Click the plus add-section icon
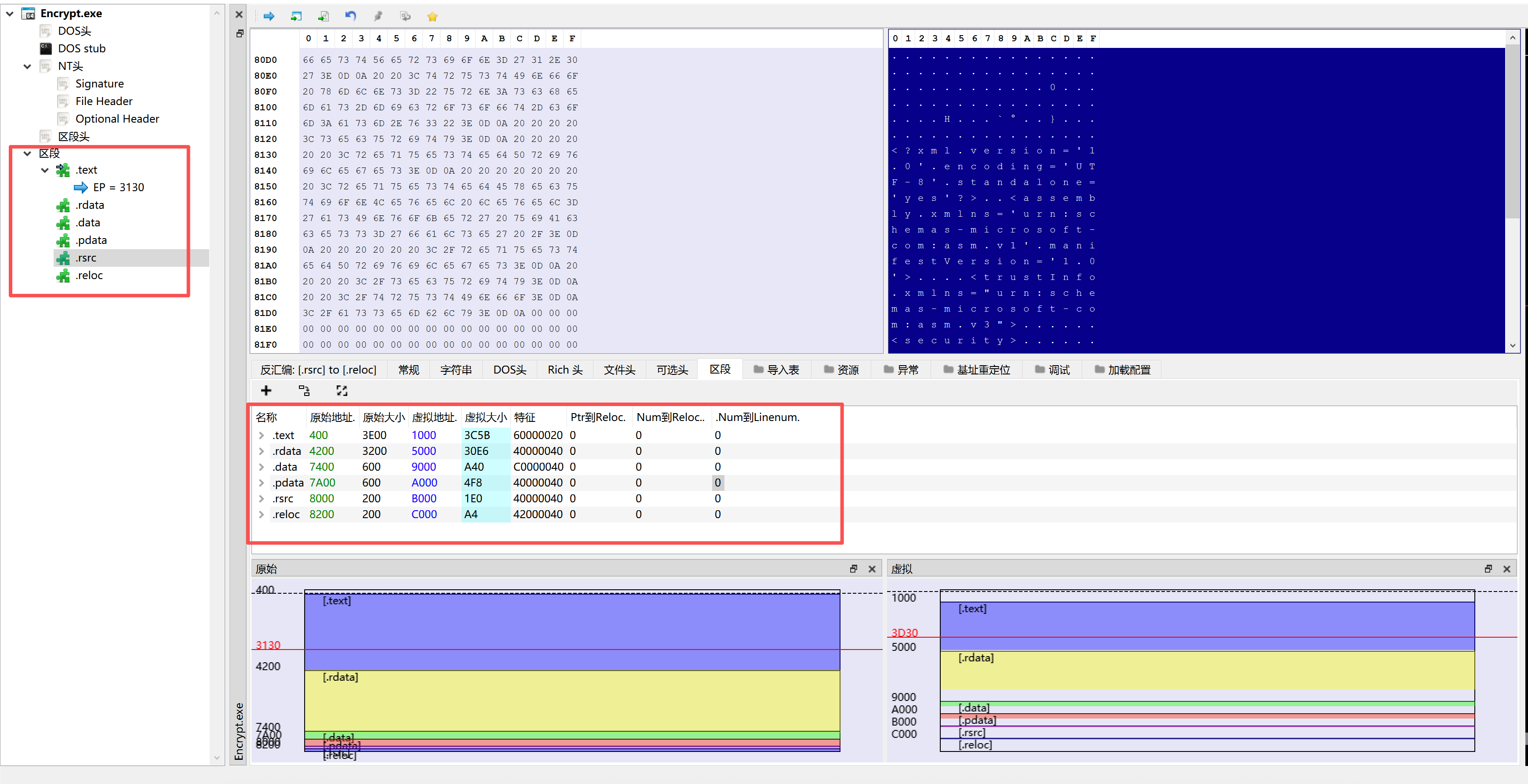The image size is (1528, 784). pyautogui.click(x=266, y=390)
